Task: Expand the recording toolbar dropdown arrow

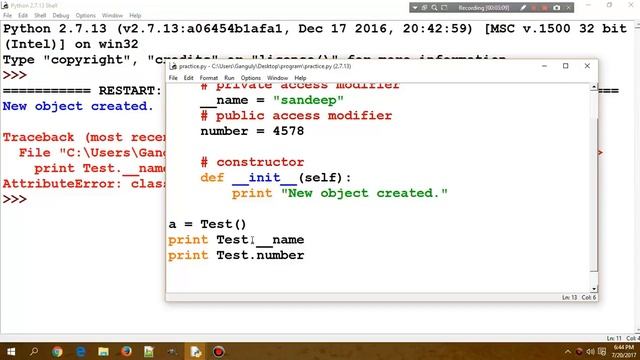Action: pos(415,8)
